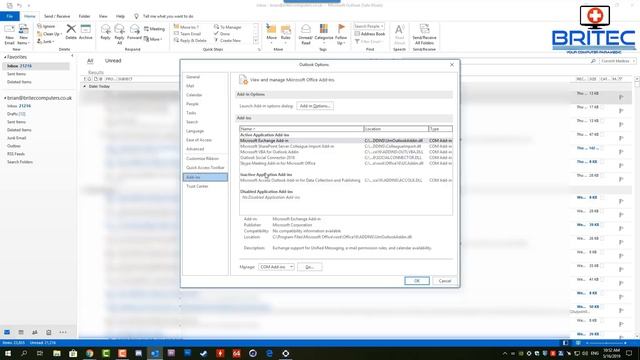Switch to People icon in navigation bar
Viewport: 640px width, 360px height.
pyautogui.click(x=35, y=332)
